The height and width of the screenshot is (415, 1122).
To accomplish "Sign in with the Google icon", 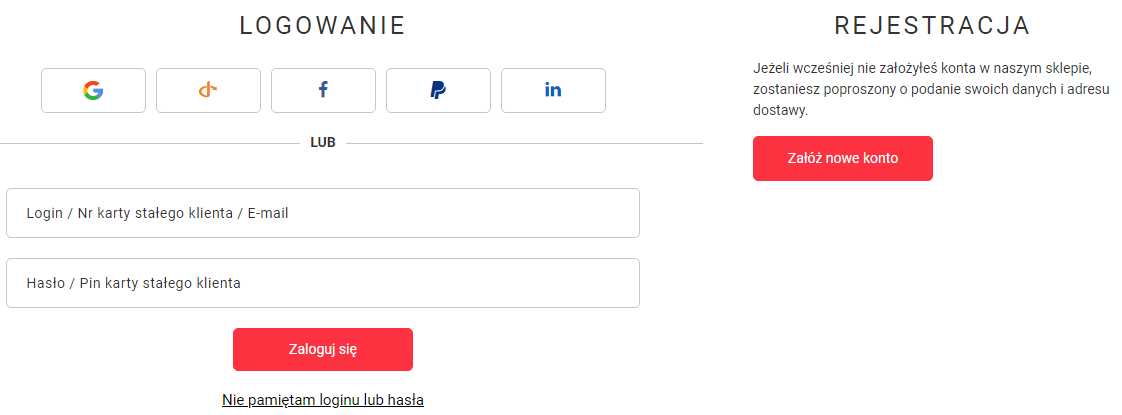I will pyautogui.click(x=93, y=91).
